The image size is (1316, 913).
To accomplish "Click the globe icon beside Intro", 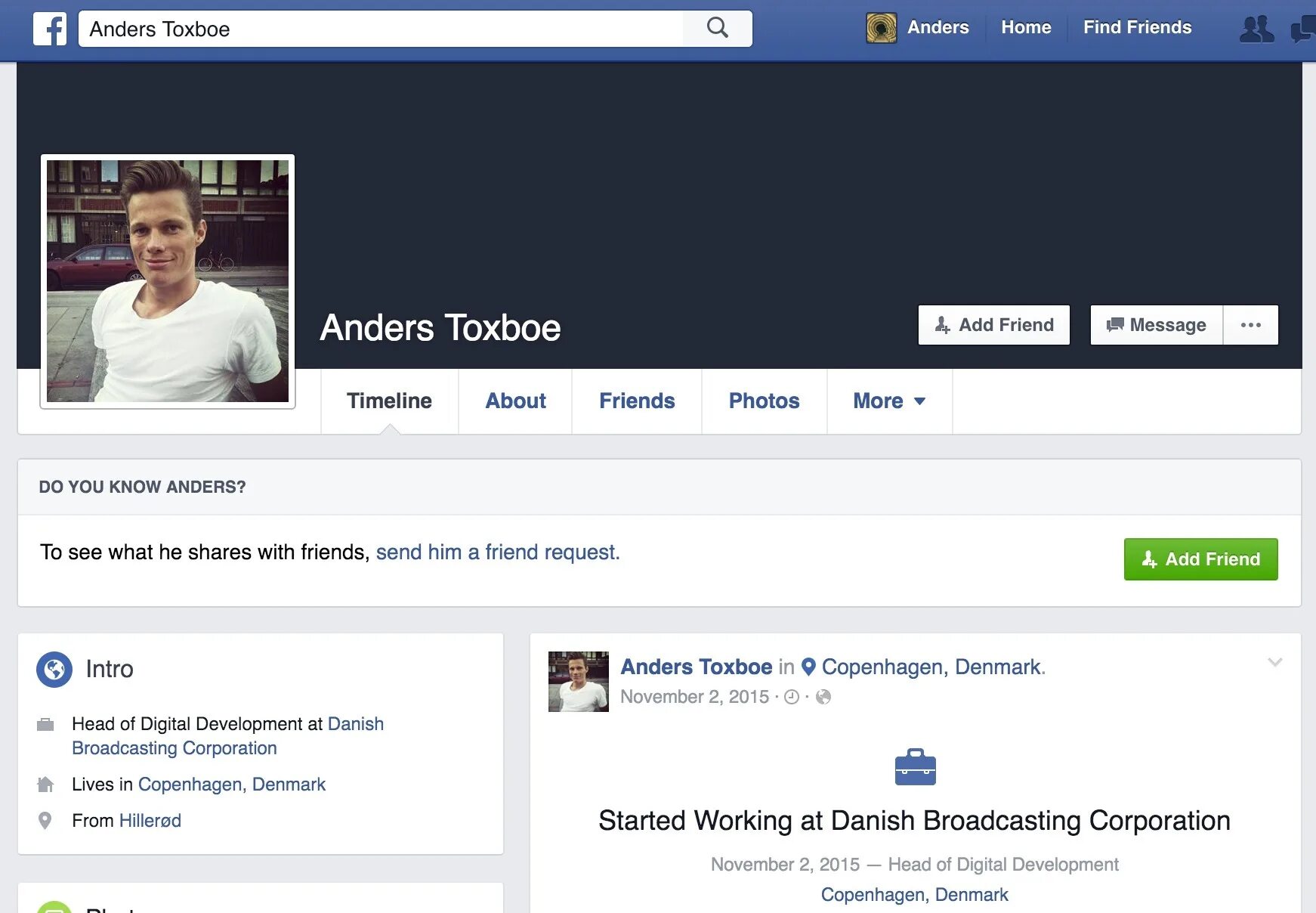I will tap(54, 669).
